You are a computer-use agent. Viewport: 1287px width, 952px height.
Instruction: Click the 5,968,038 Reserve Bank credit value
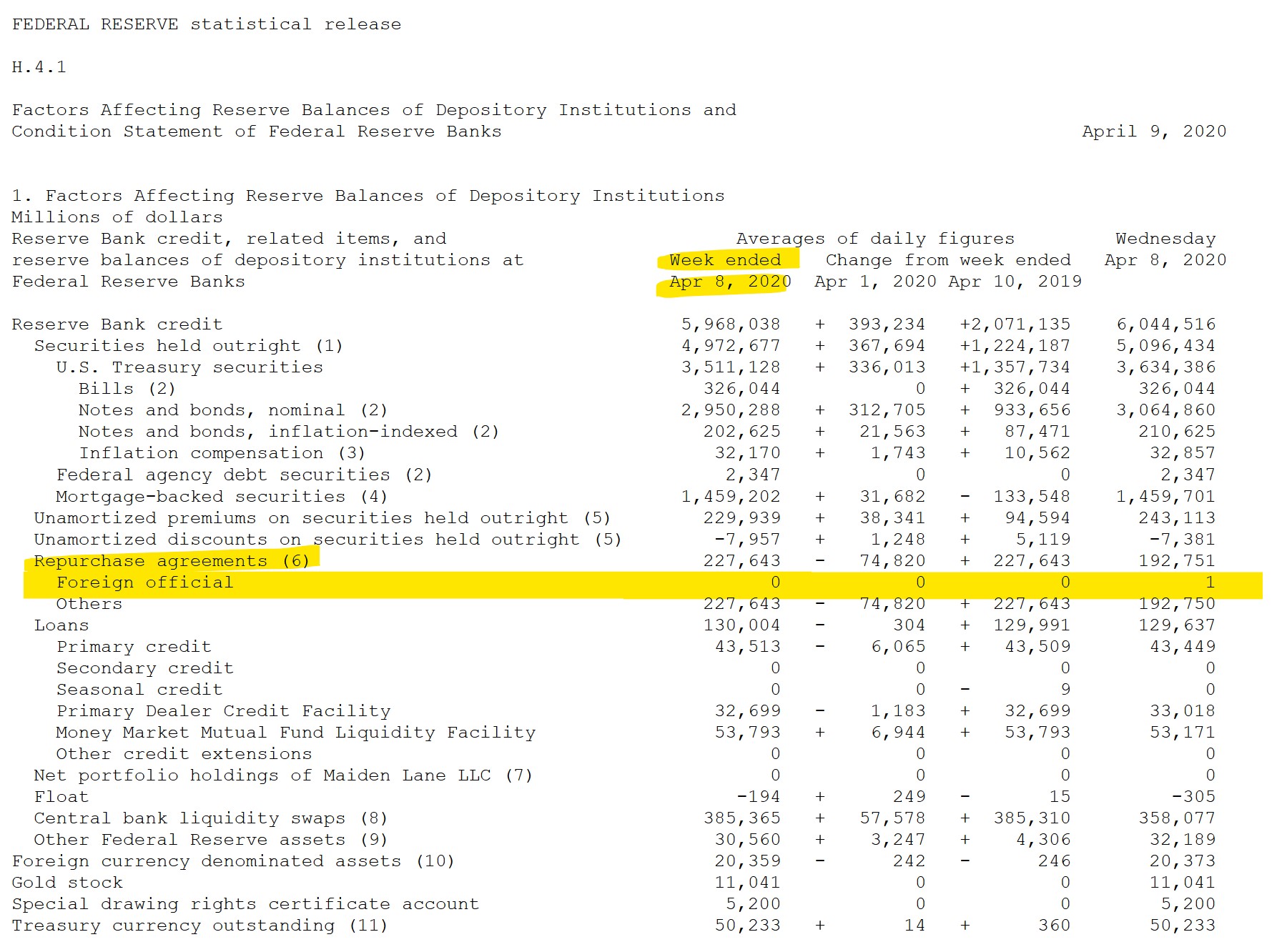tap(730, 324)
